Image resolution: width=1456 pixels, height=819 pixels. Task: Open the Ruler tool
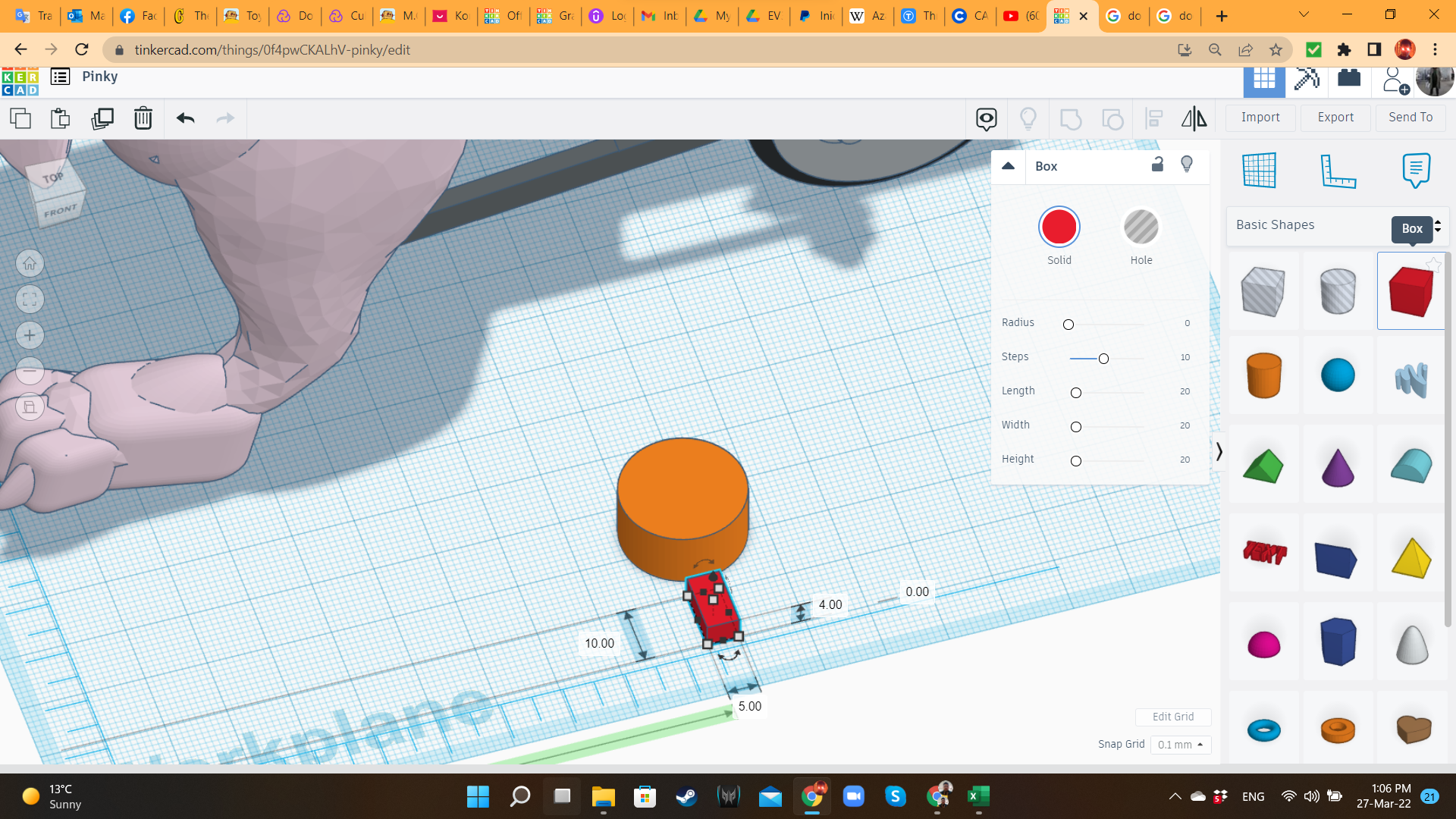click(1338, 170)
